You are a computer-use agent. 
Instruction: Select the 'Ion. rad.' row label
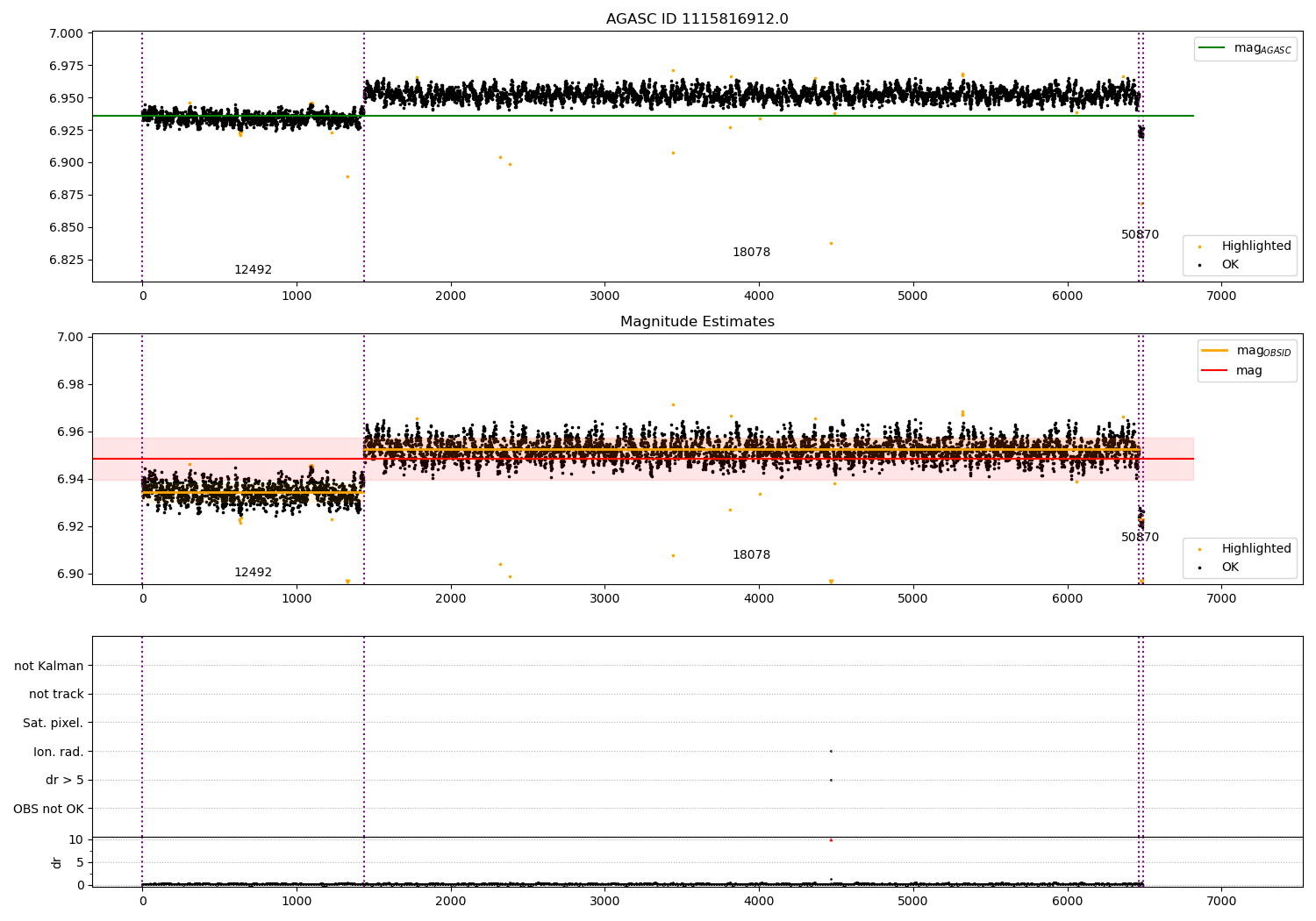coord(59,752)
